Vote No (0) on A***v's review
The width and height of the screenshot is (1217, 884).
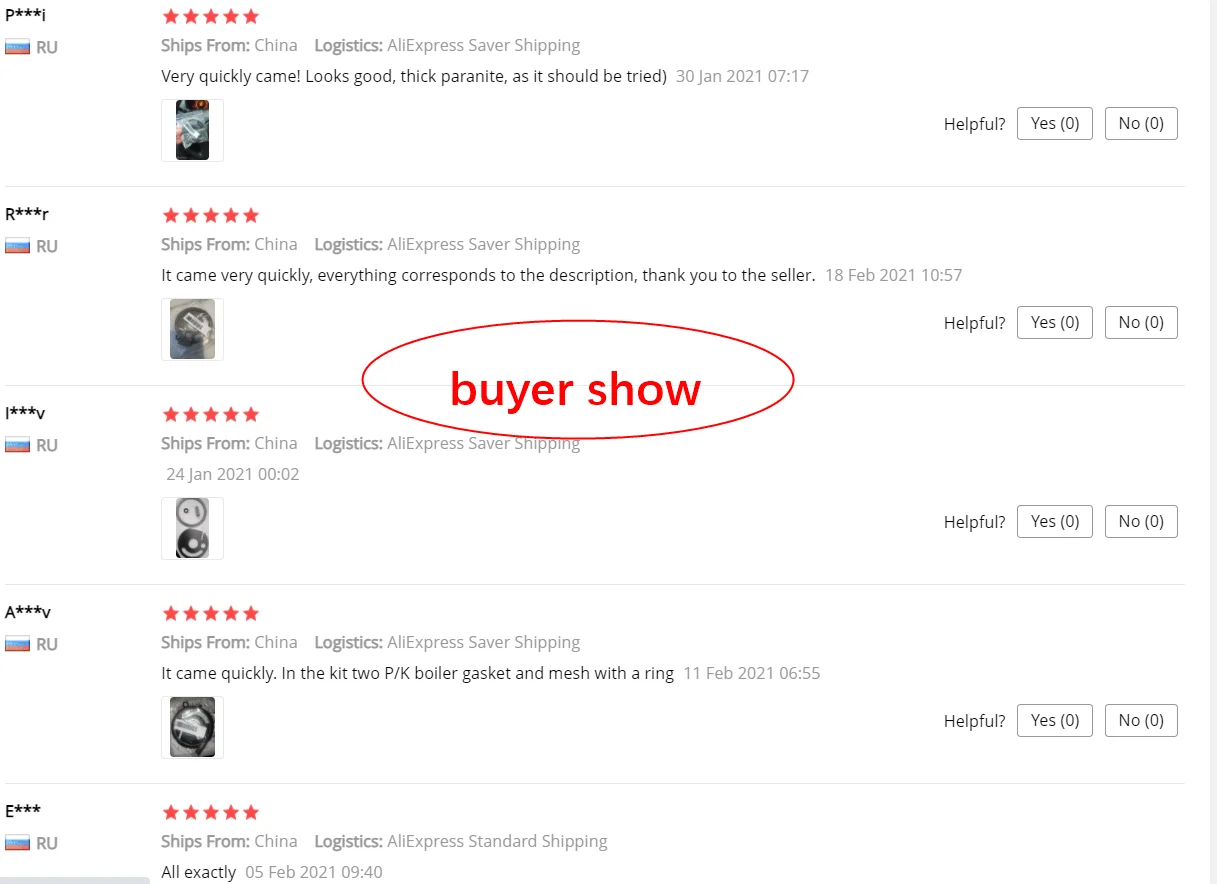coord(1141,720)
